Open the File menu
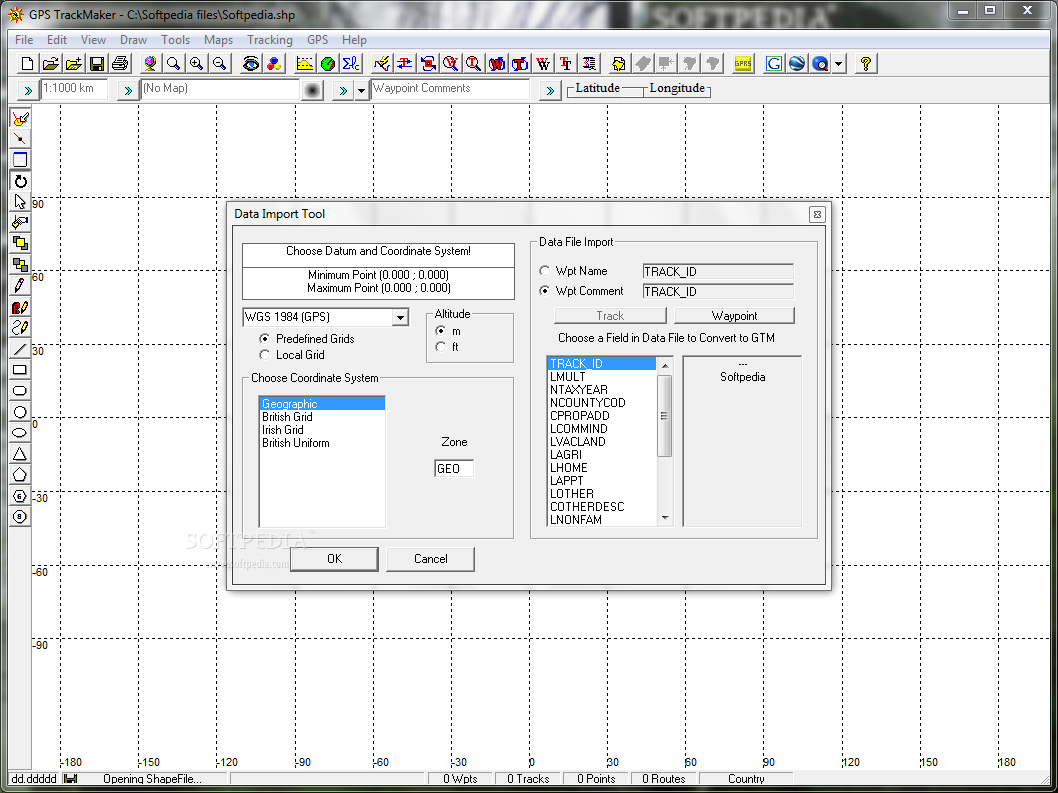This screenshot has width=1058, height=793. 24,40
